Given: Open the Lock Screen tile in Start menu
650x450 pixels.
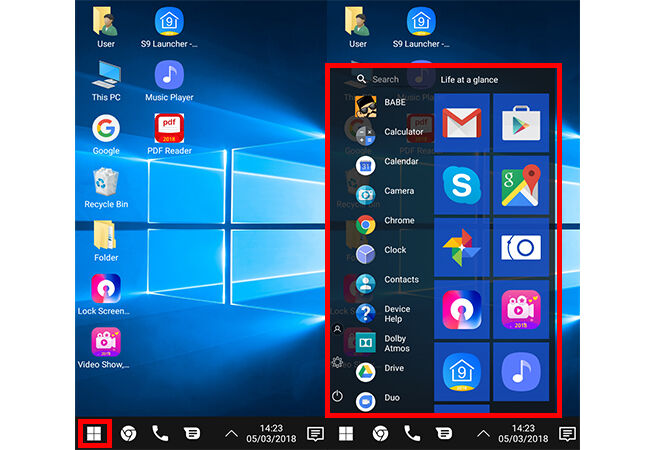Looking at the screenshot, I should point(462,310).
